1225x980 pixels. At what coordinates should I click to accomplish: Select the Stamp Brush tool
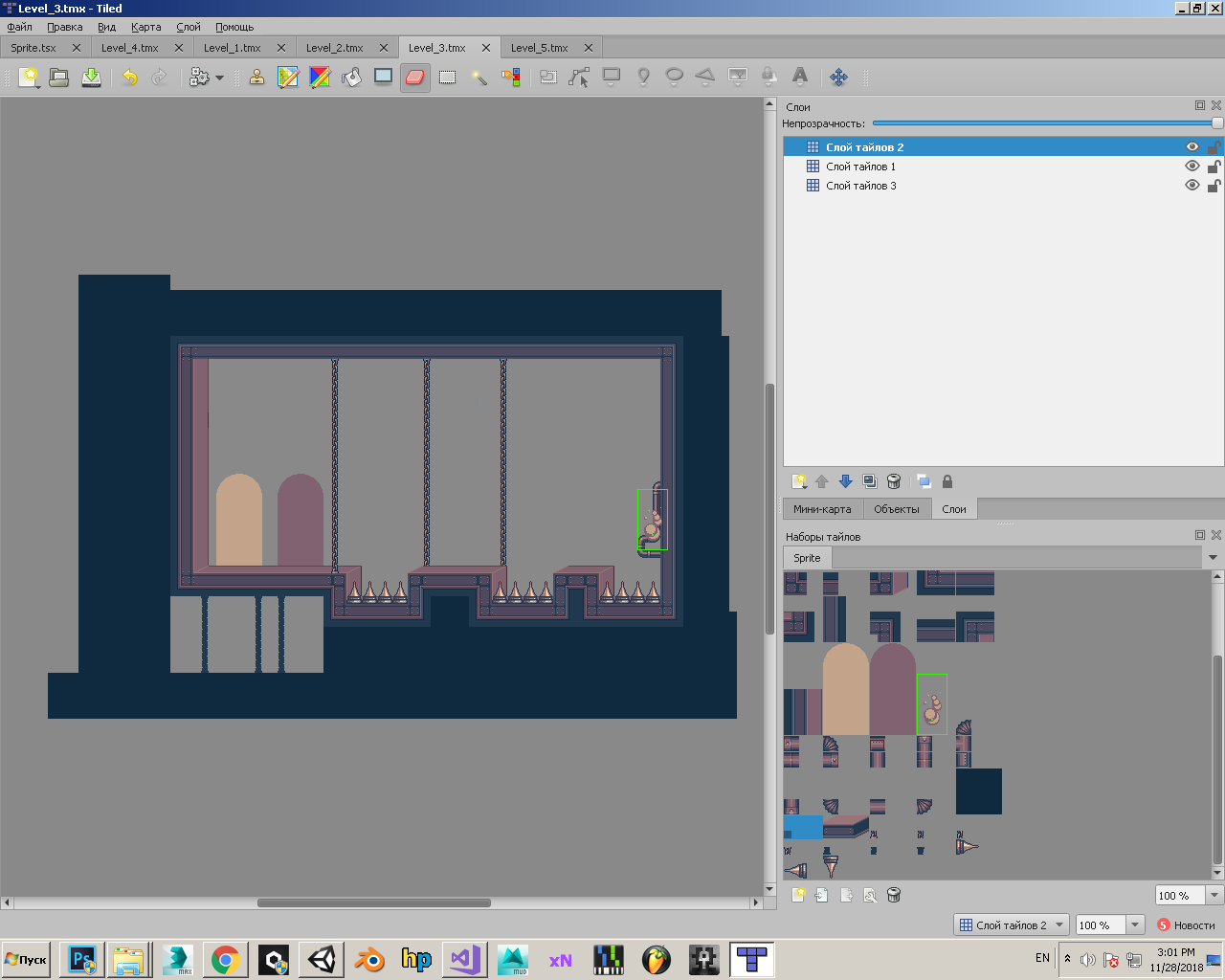coord(256,78)
